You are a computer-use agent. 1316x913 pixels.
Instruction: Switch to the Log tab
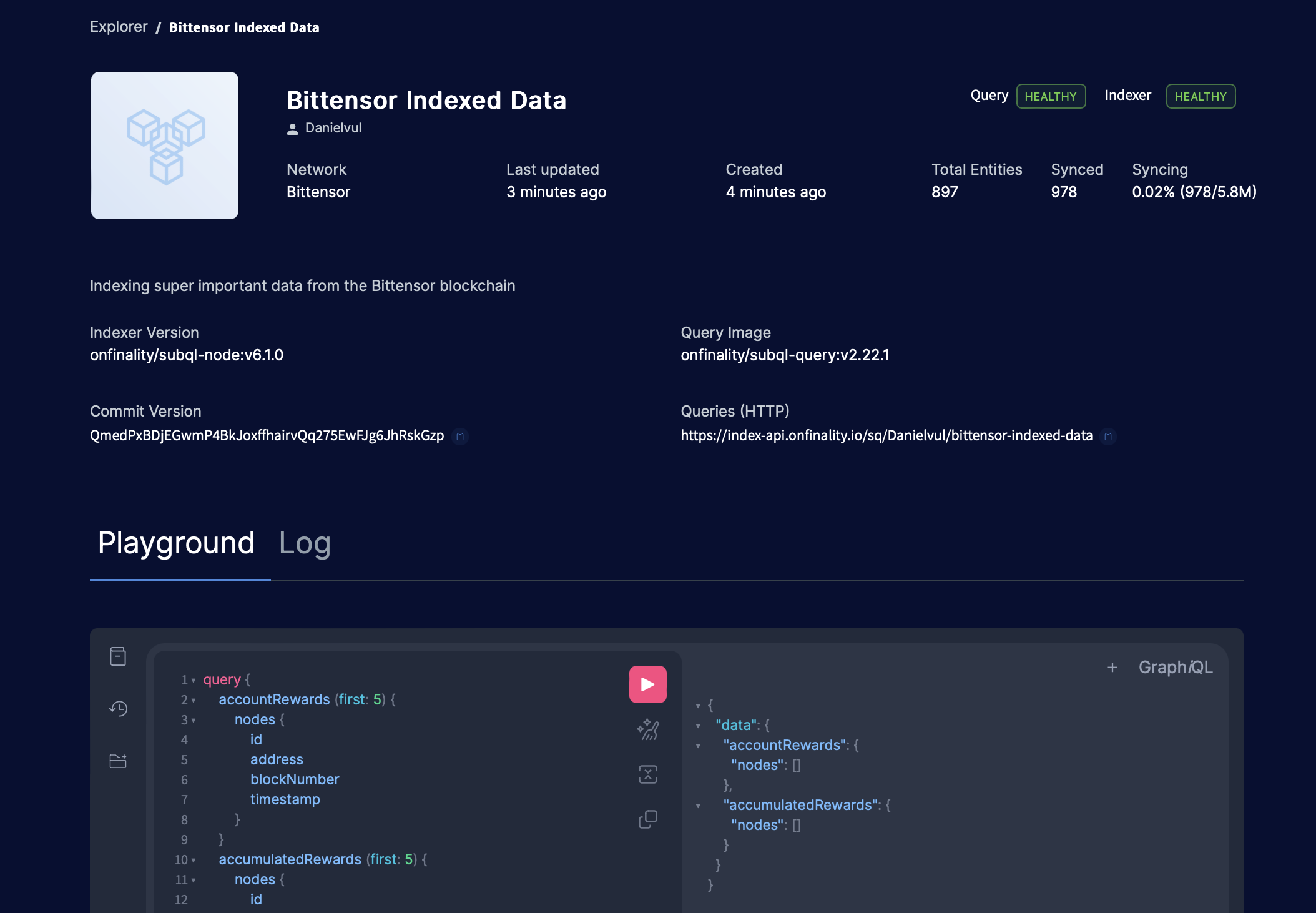click(305, 543)
